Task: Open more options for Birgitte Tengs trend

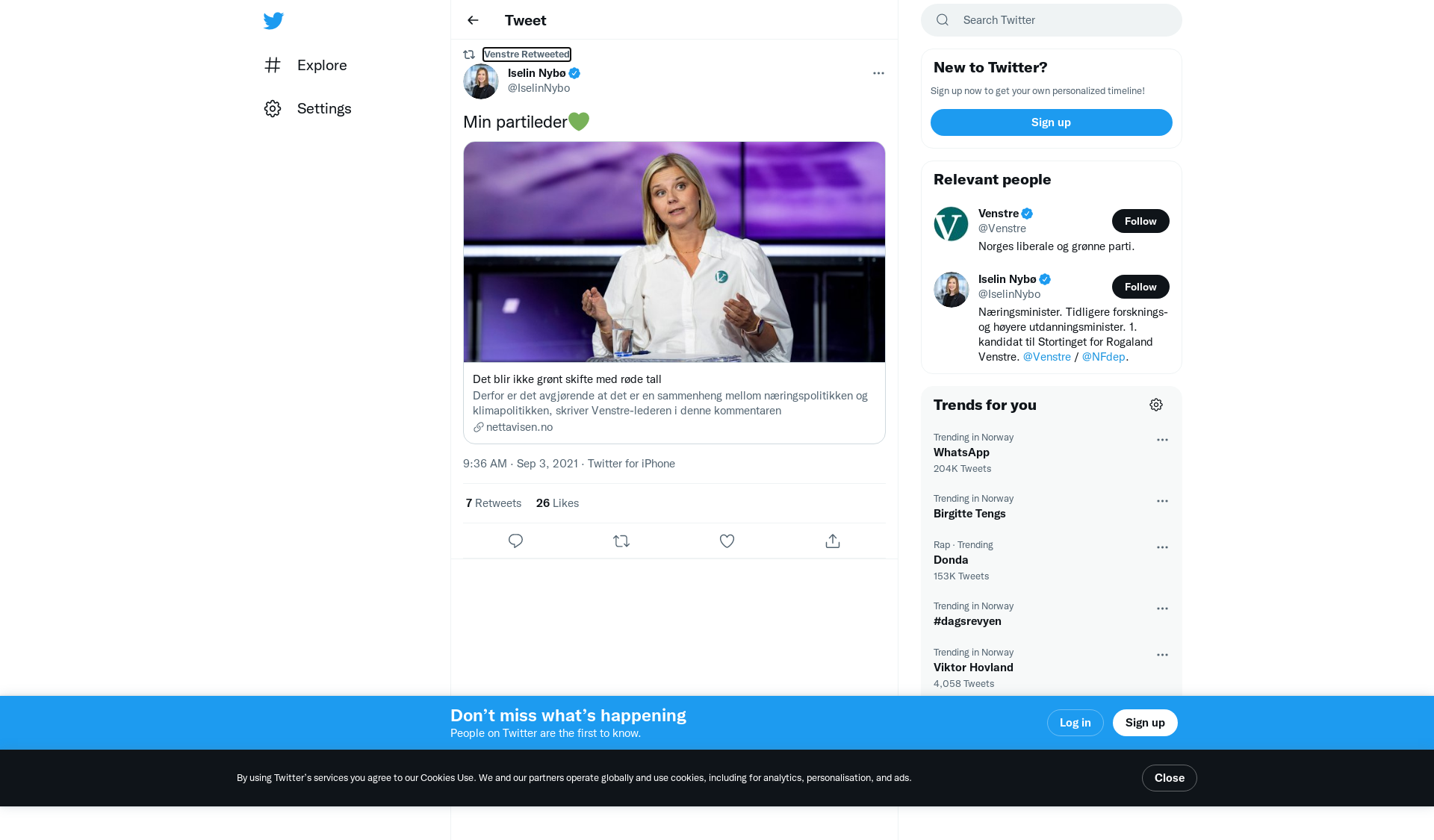Action: click(1162, 501)
